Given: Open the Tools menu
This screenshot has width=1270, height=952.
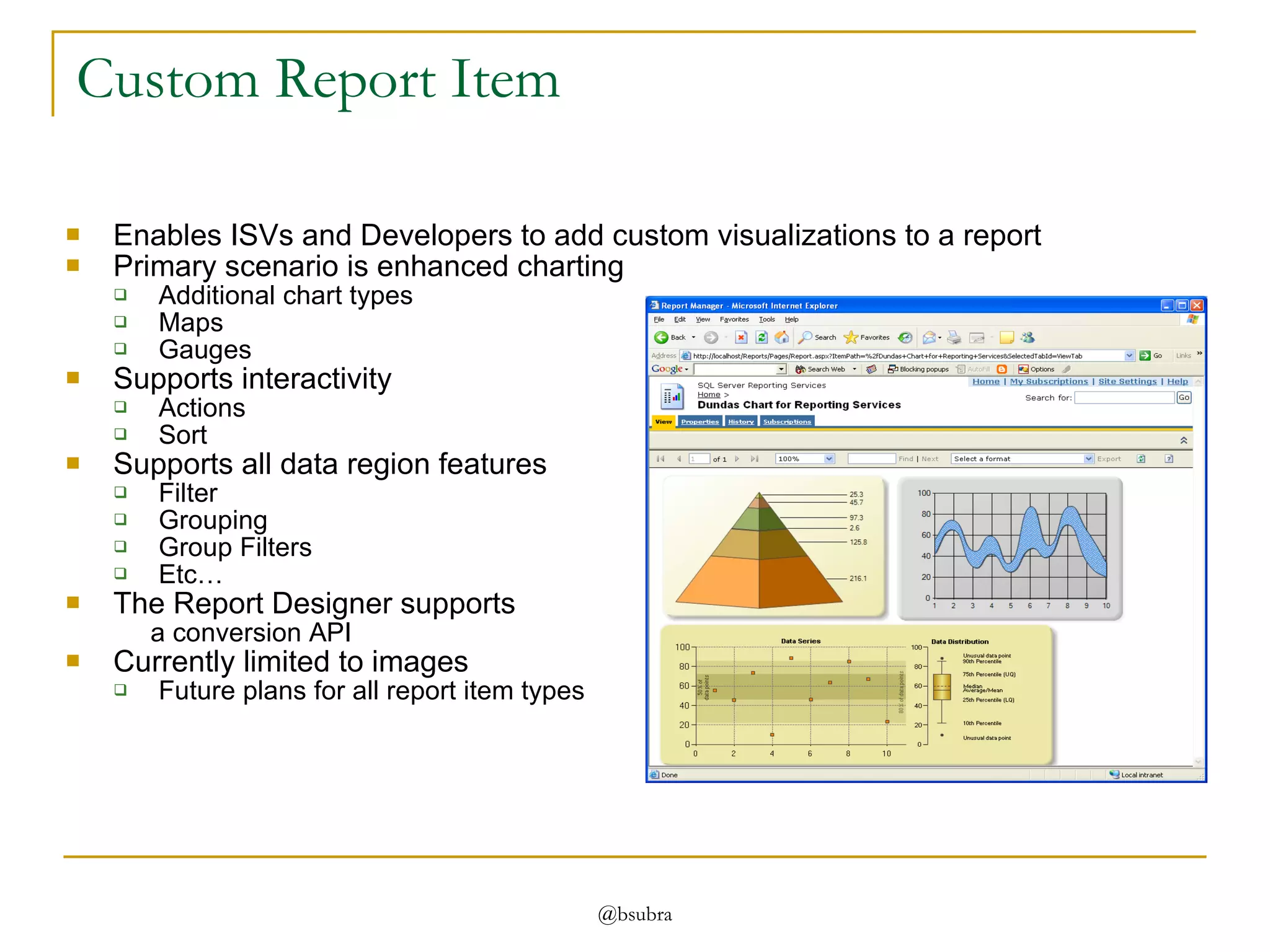Looking at the screenshot, I should tap(766, 320).
